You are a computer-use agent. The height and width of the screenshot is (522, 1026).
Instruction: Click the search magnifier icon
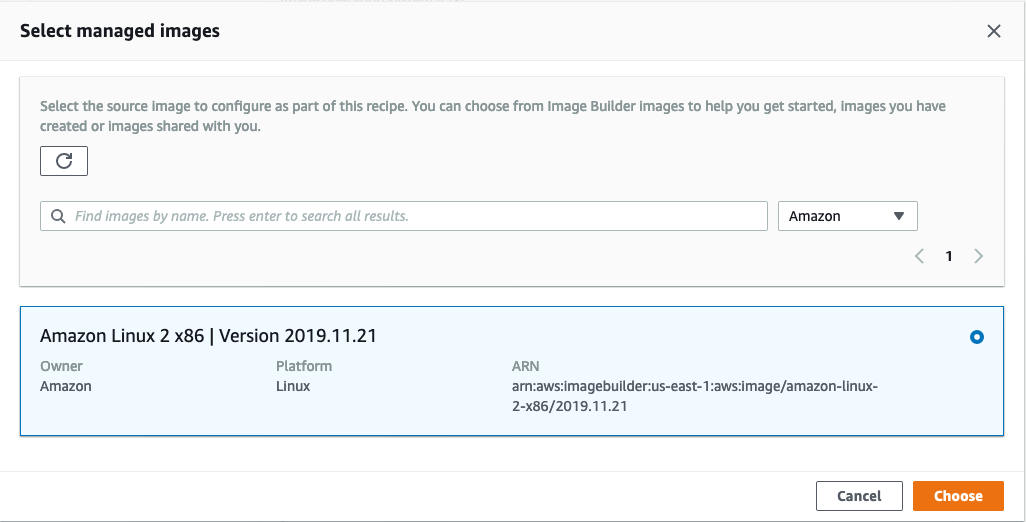click(58, 216)
